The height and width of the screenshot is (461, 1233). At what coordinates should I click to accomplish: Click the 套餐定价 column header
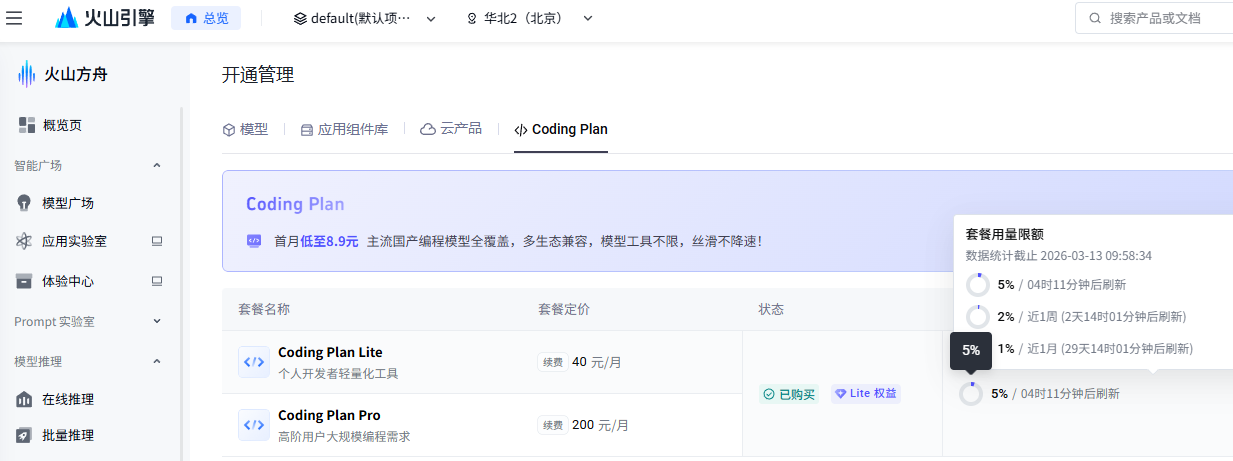(564, 309)
